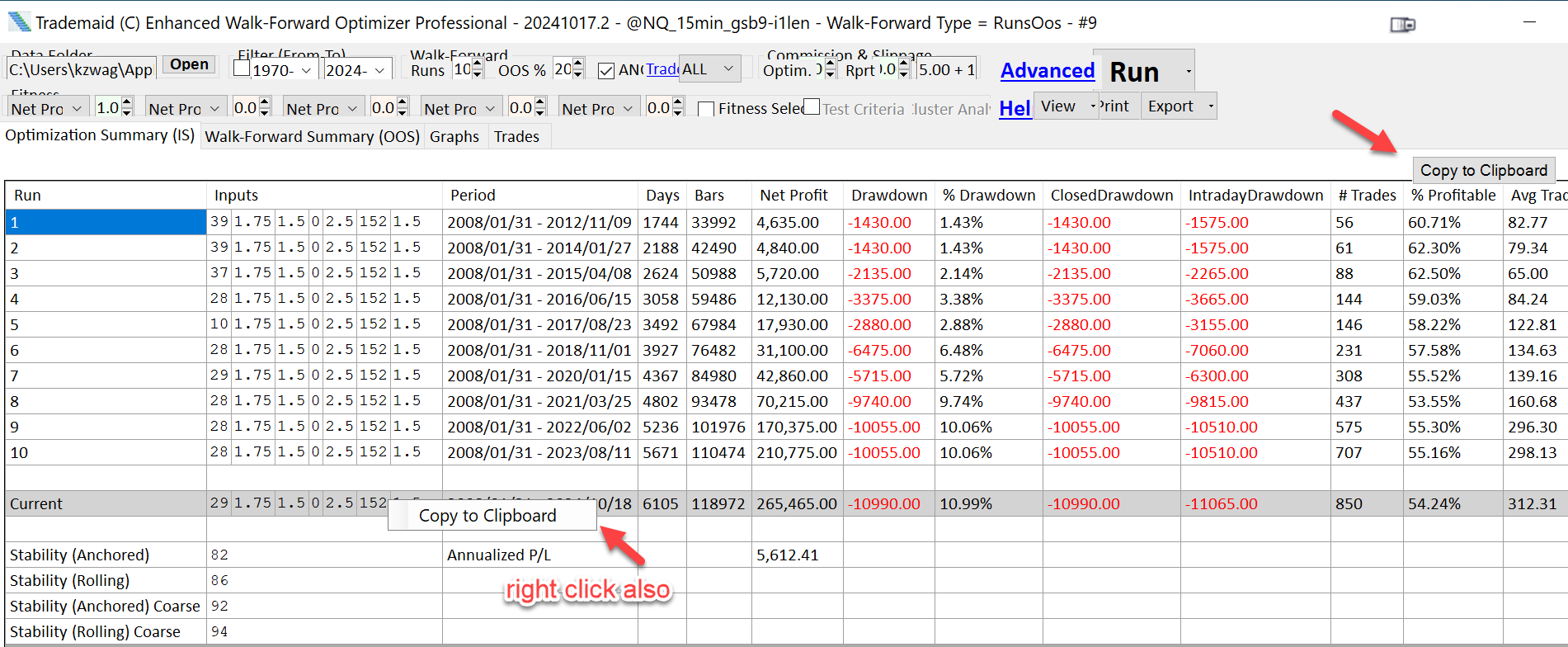The image size is (1568, 647).
Task: Expand the Export dropdown button
Action: pyautogui.click(x=1179, y=106)
